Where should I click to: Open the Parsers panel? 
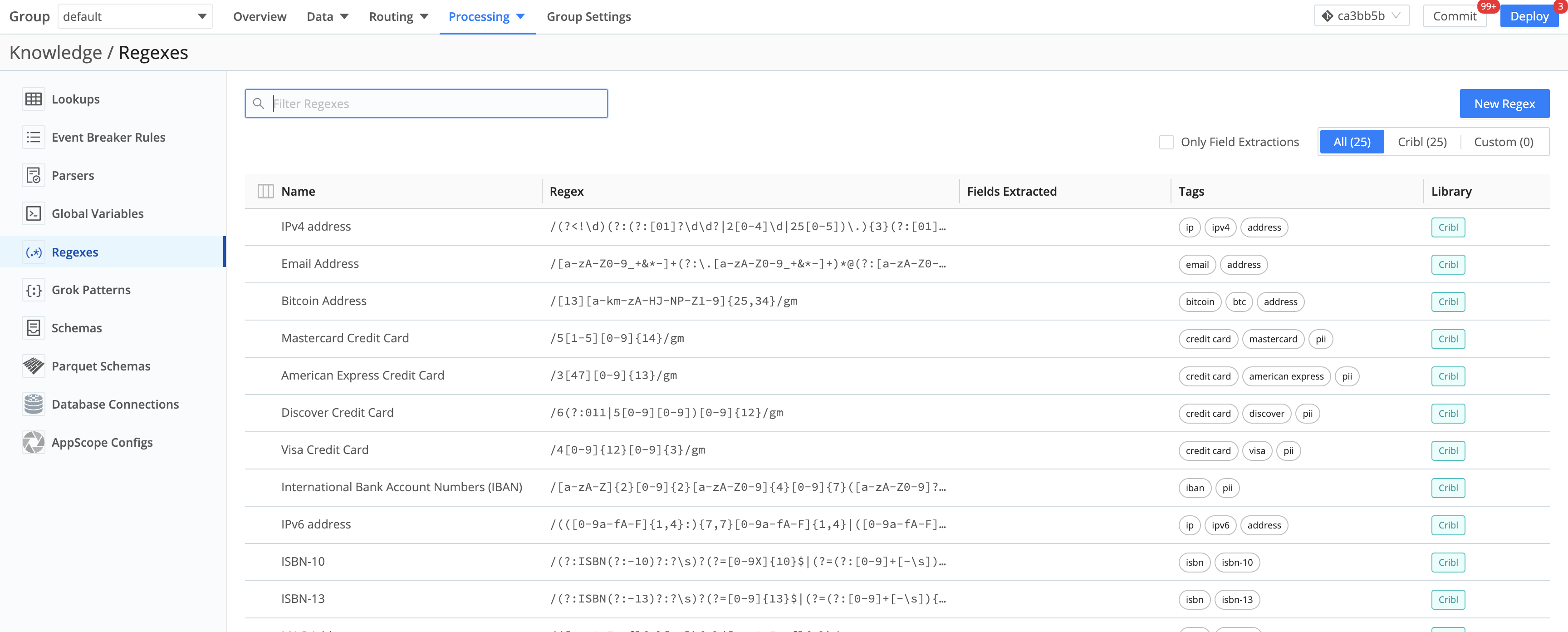73,175
